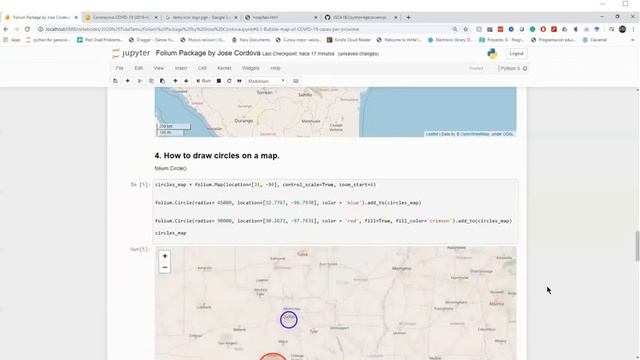Open the Widgets menu

click(251, 68)
